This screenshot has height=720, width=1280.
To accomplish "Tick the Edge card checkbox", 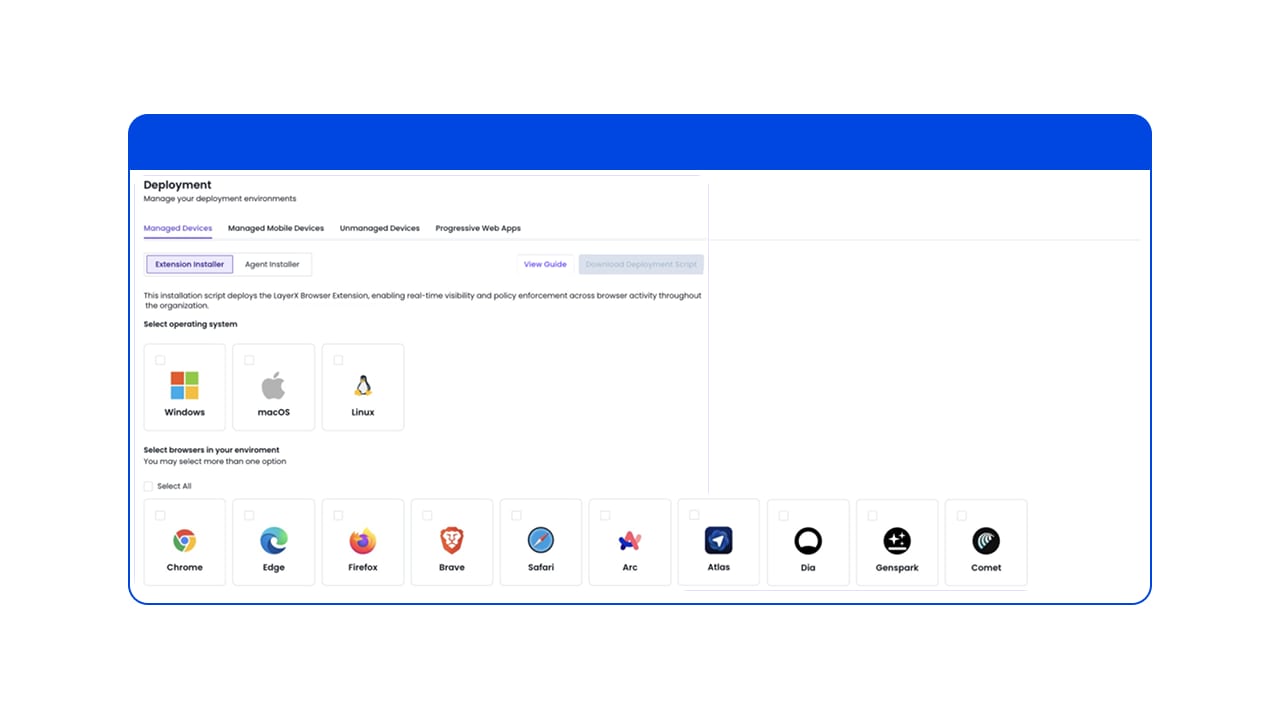I will tap(249, 516).
